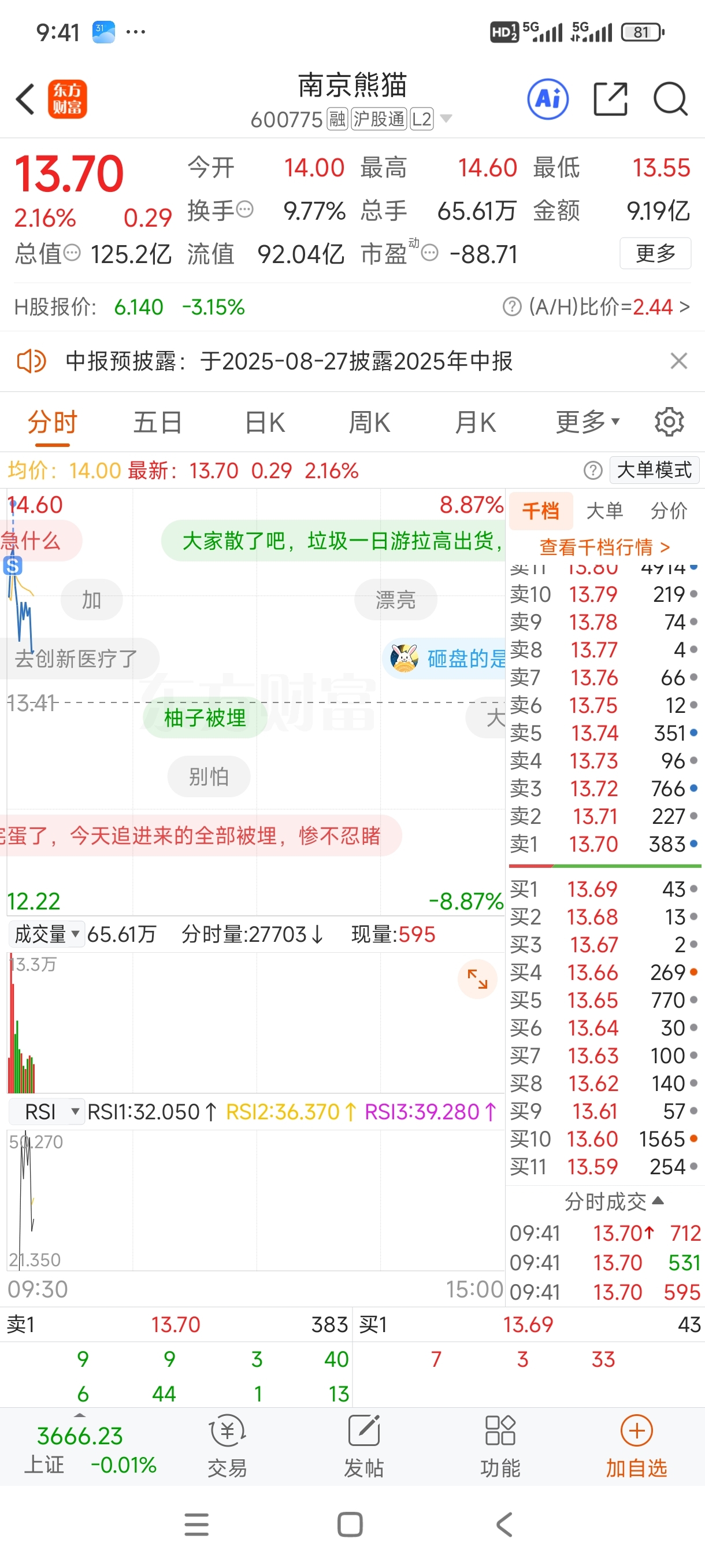Tap 买5 row at 13.65
This screenshot has width=705, height=1568.
(604, 1000)
